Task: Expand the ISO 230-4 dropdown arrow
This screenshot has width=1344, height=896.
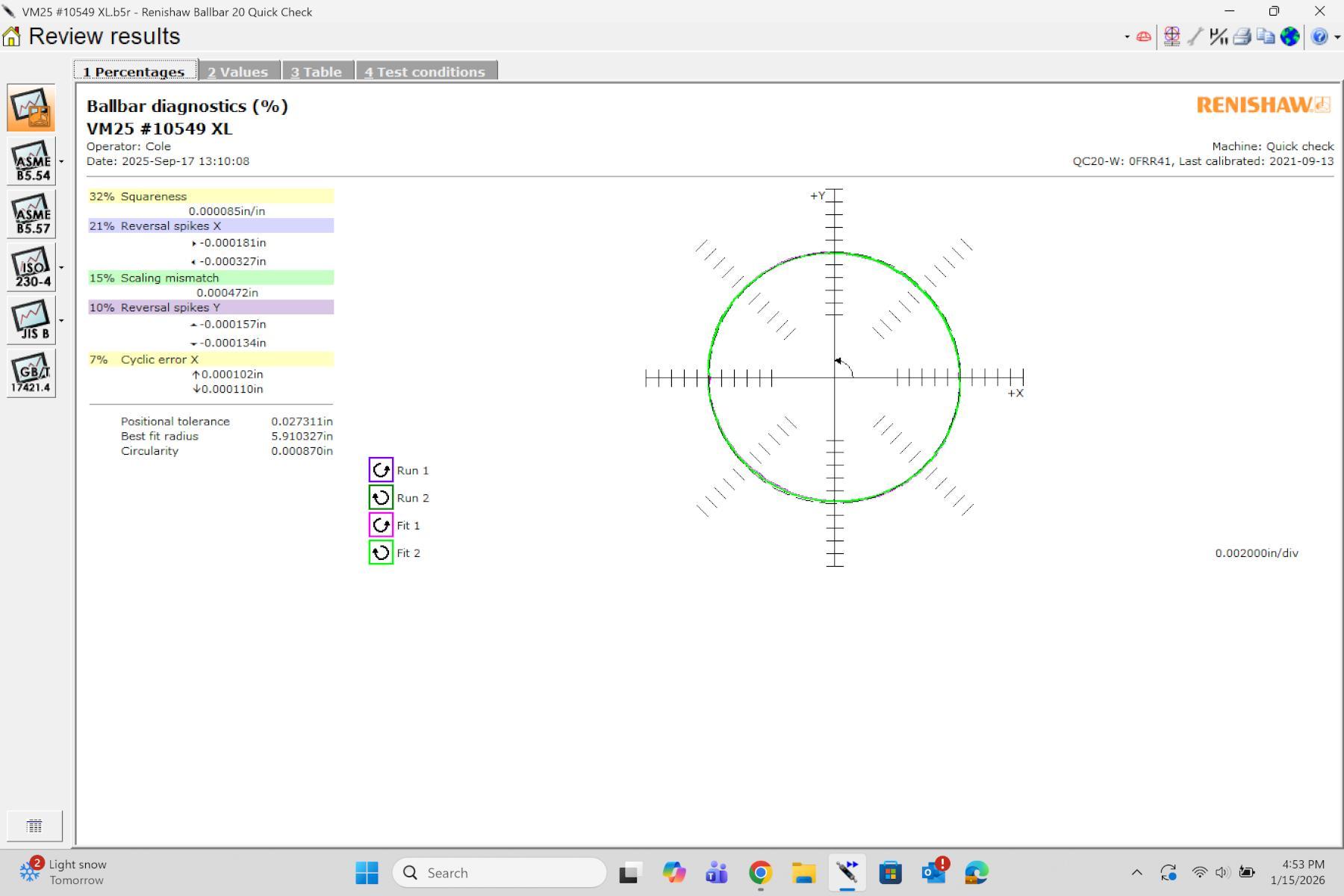Action: [61, 267]
